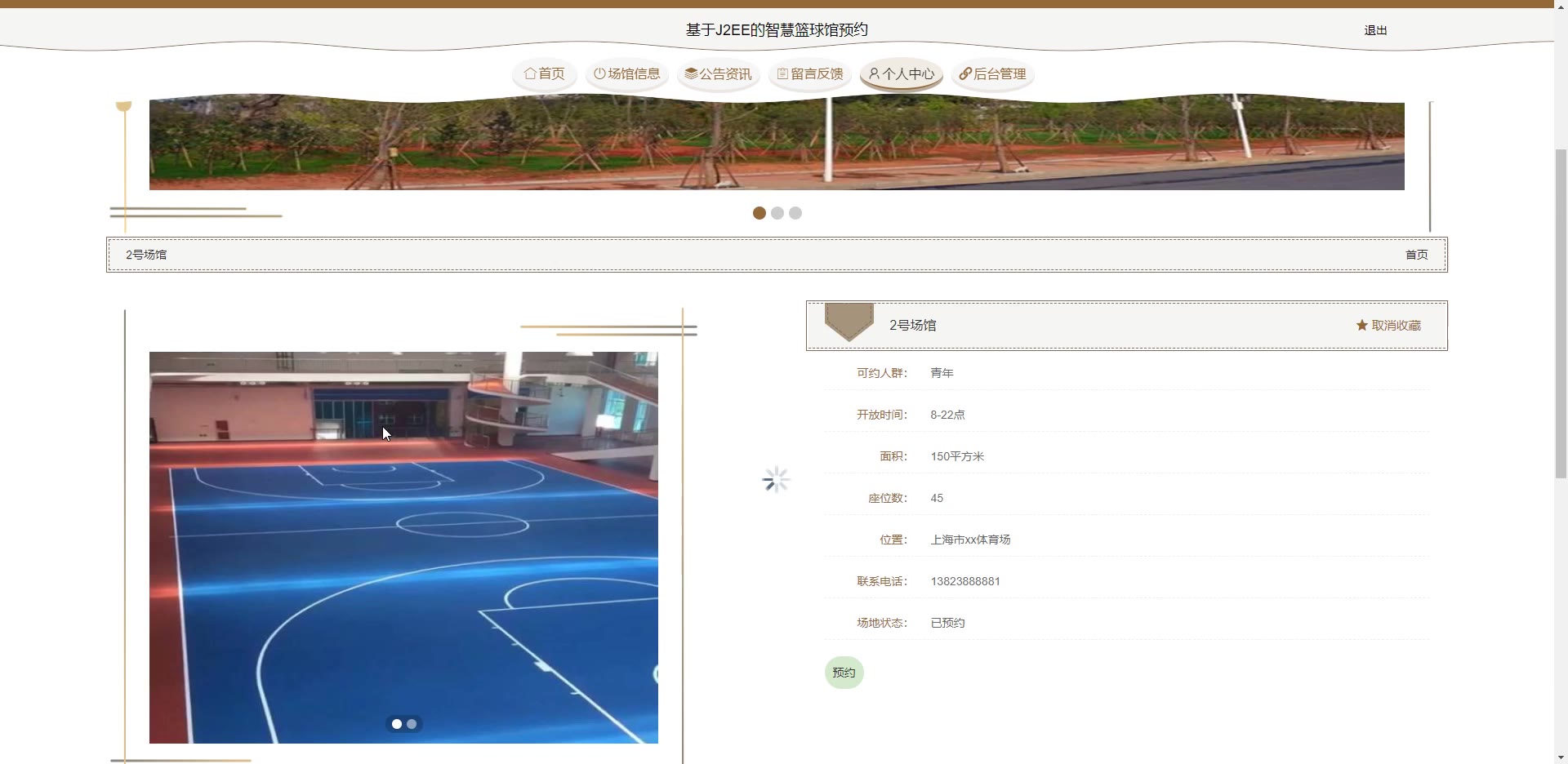Go to 公告资讯 page

coord(719,73)
